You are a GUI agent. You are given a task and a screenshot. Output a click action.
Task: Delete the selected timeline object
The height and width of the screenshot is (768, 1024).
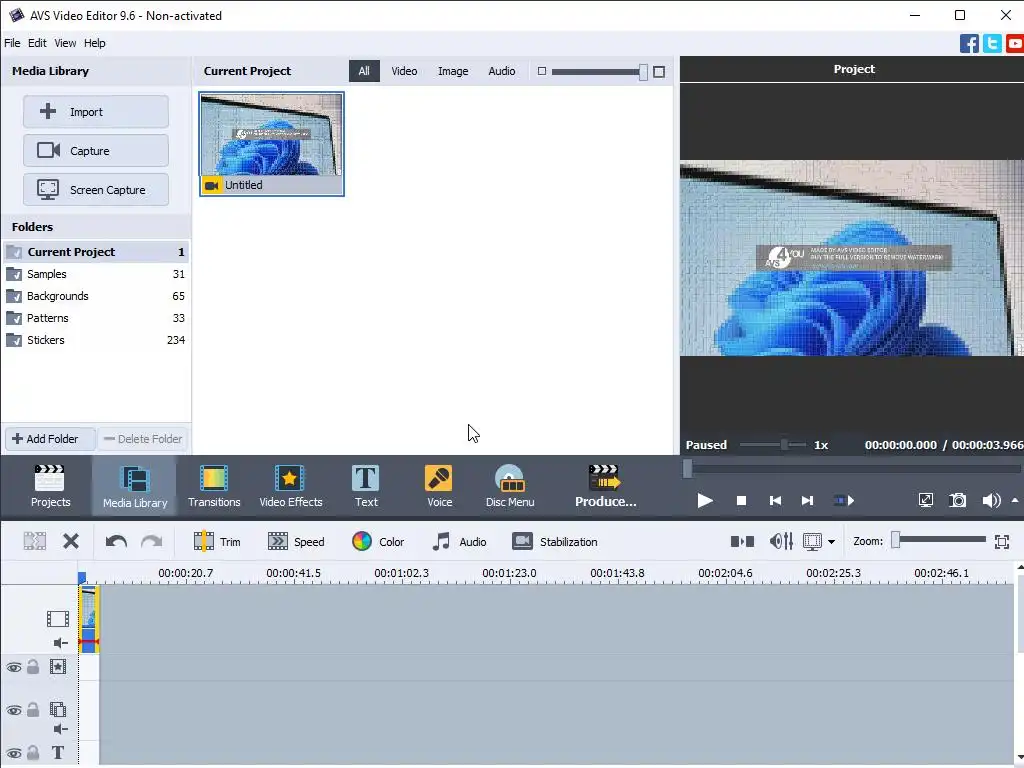click(x=71, y=541)
